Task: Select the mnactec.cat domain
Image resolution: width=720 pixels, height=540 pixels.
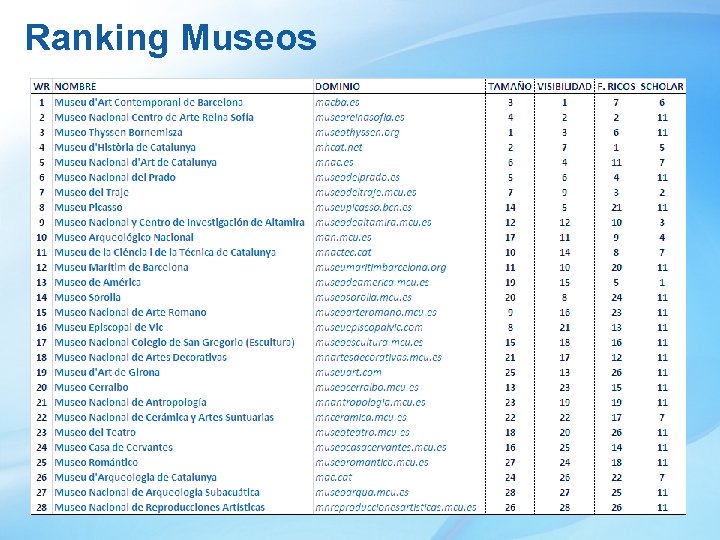Action: coord(343,253)
